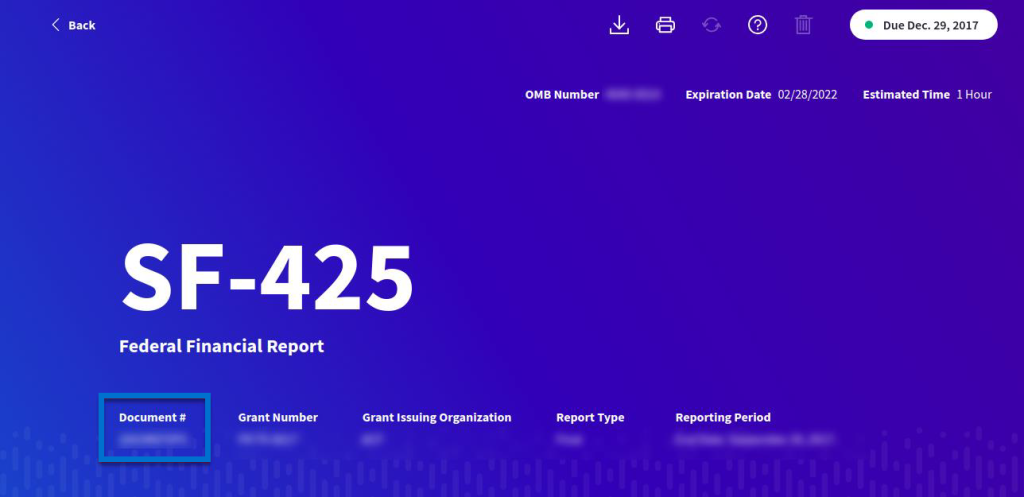Go back using the Back link text
This screenshot has width=1024, height=497.
(x=82, y=25)
